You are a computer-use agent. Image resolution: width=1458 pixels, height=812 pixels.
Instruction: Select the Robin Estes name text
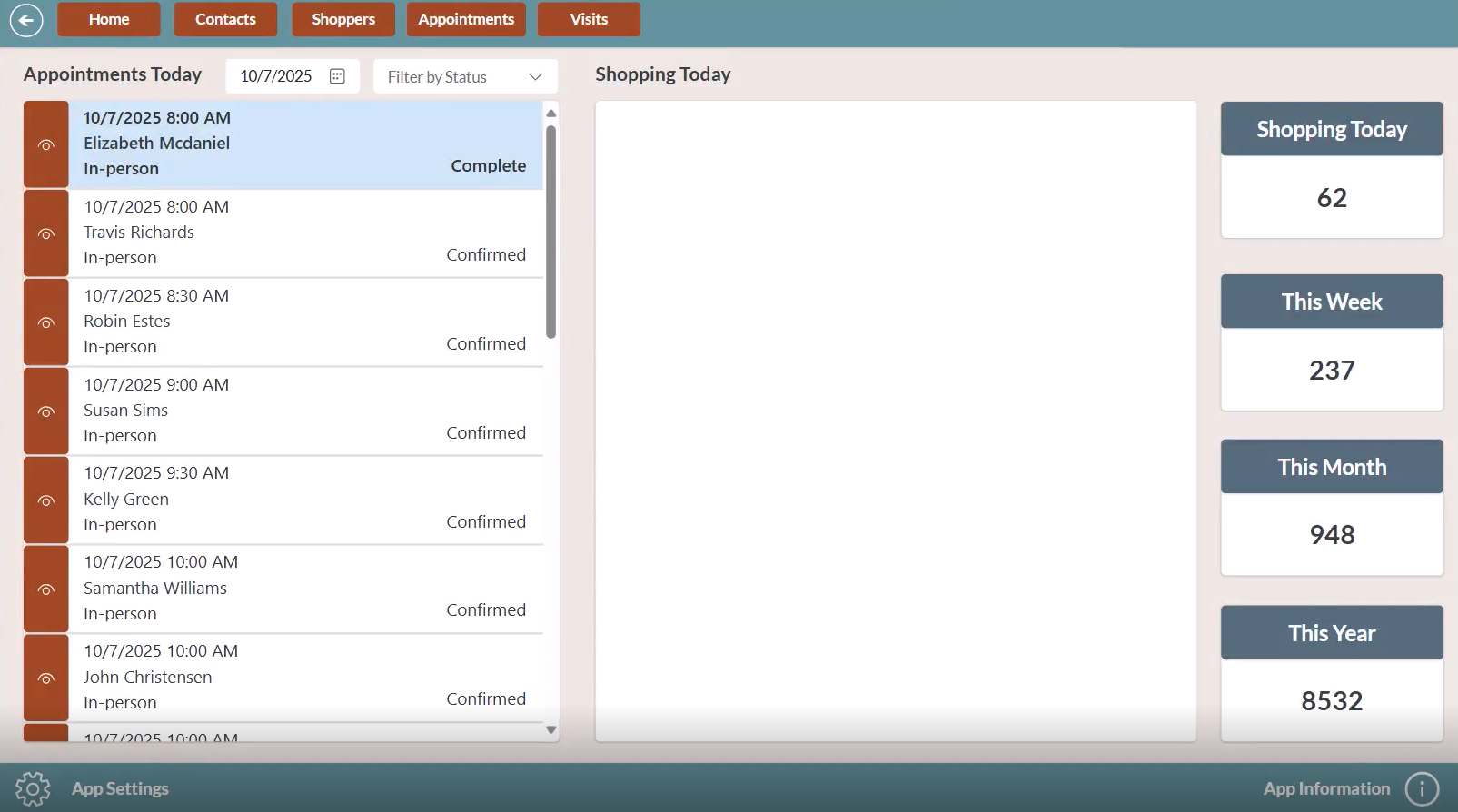tap(127, 321)
